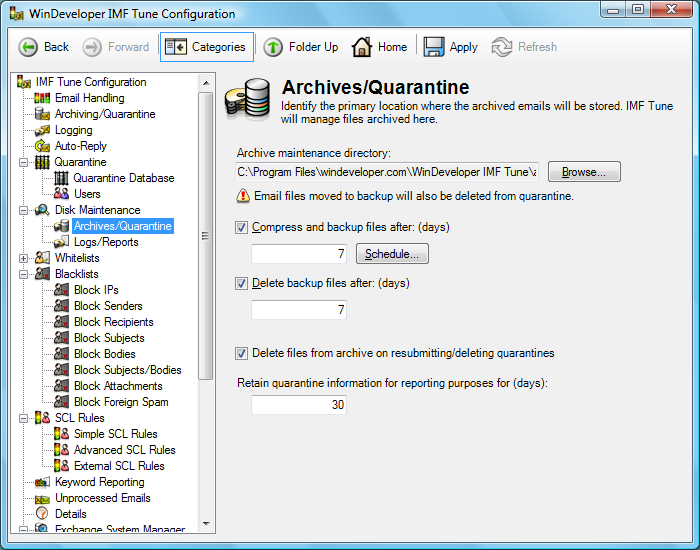Screen dimensions: 700x550
Task: Open Block Senders in the tree
Action: click(x=108, y=306)
